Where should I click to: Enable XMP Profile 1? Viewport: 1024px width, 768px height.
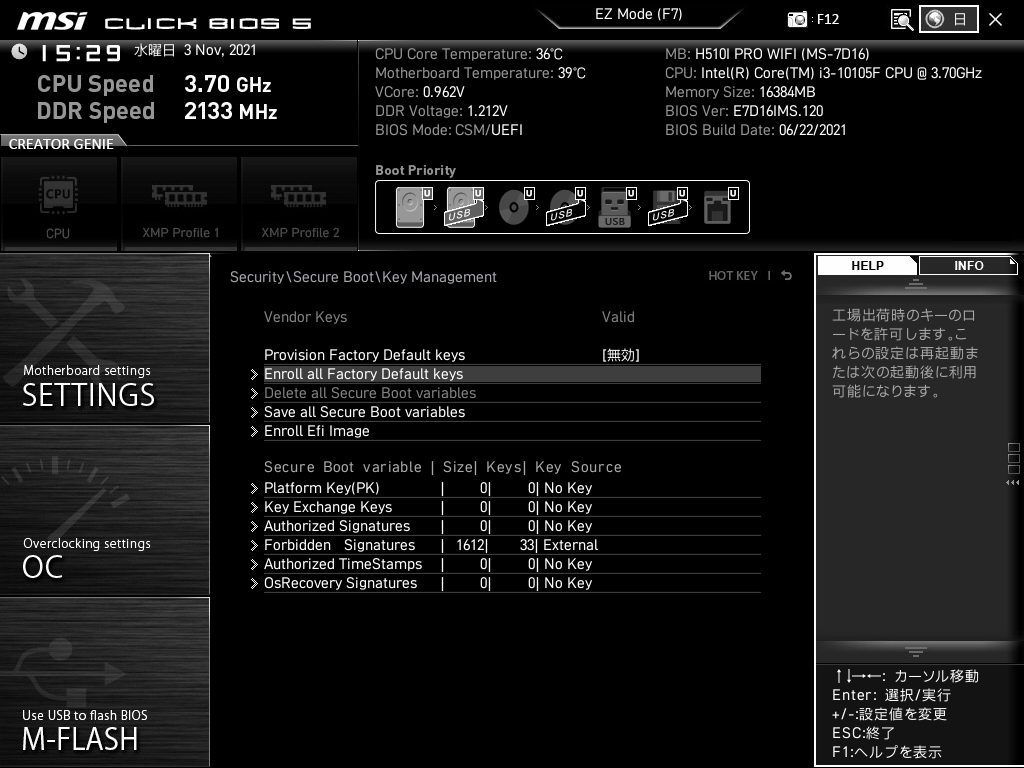tap(180, 203)
